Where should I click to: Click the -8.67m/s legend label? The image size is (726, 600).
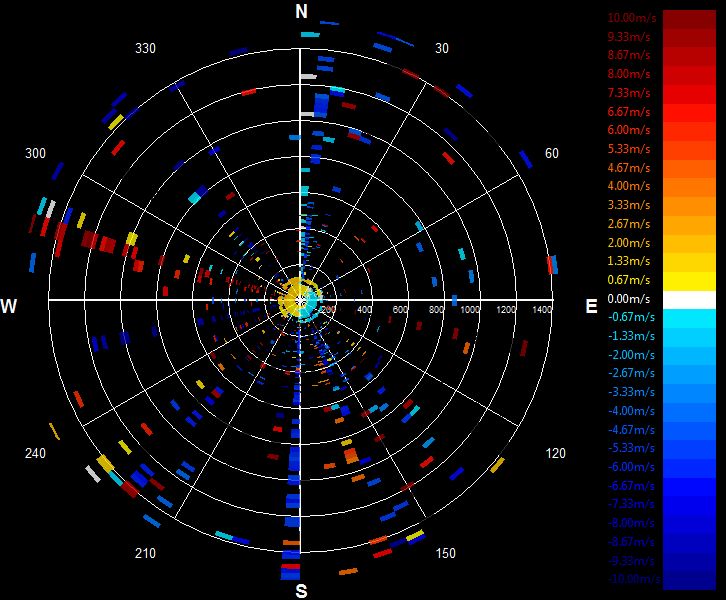tap(631, 542)
